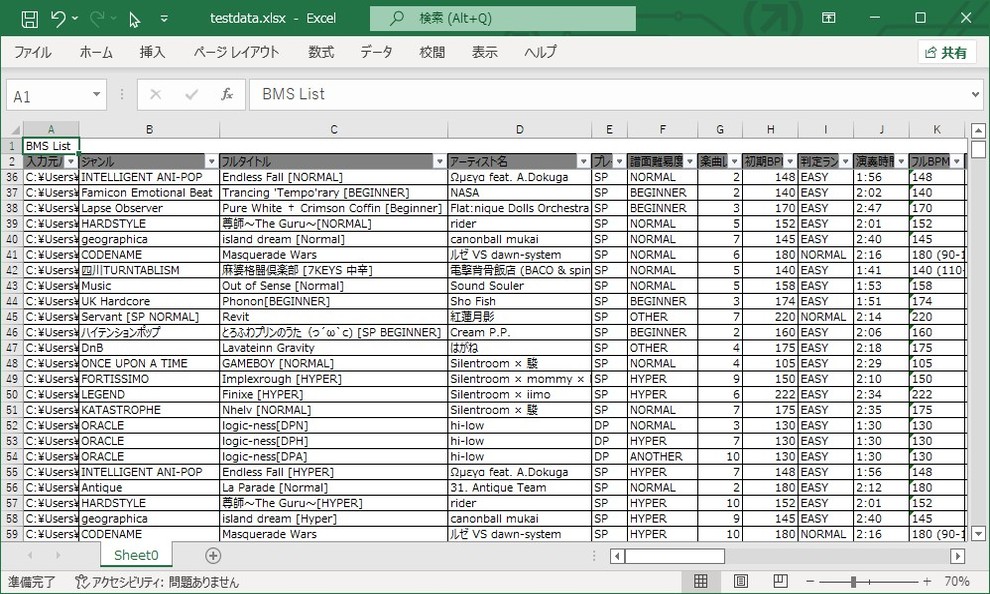The height and width of the screenshot is (594, 990).
Task: Click zoom in plus button
Action: [x=927, y=581]
